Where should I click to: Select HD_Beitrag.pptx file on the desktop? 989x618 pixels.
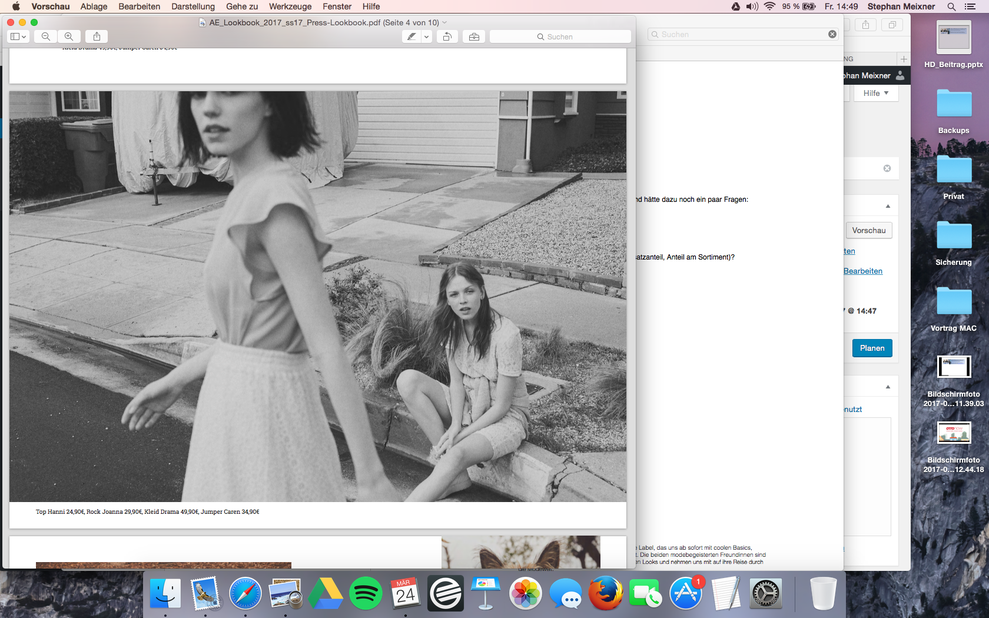click(x=953, y=44)
